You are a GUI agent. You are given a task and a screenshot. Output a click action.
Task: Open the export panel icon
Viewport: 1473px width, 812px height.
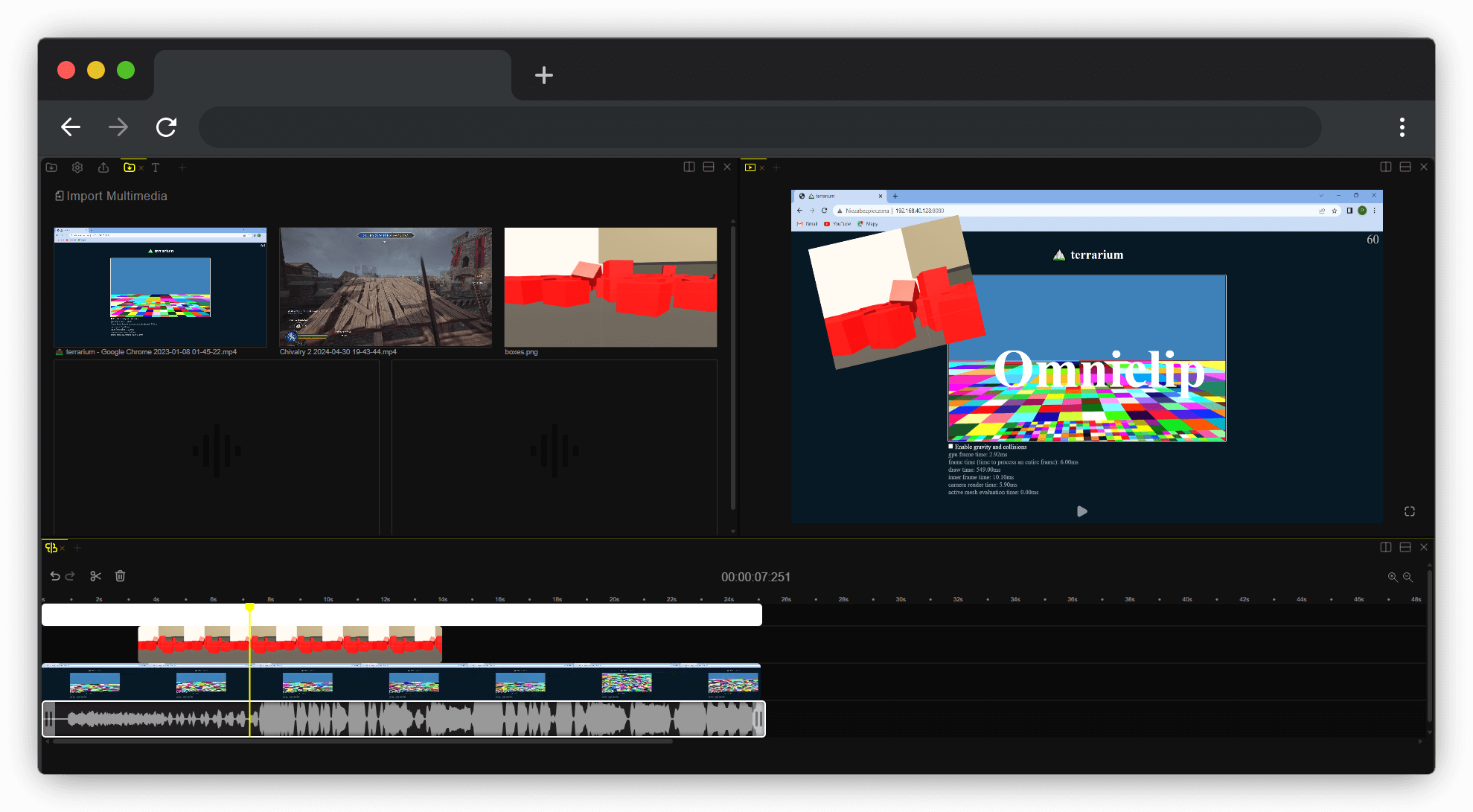103,167
